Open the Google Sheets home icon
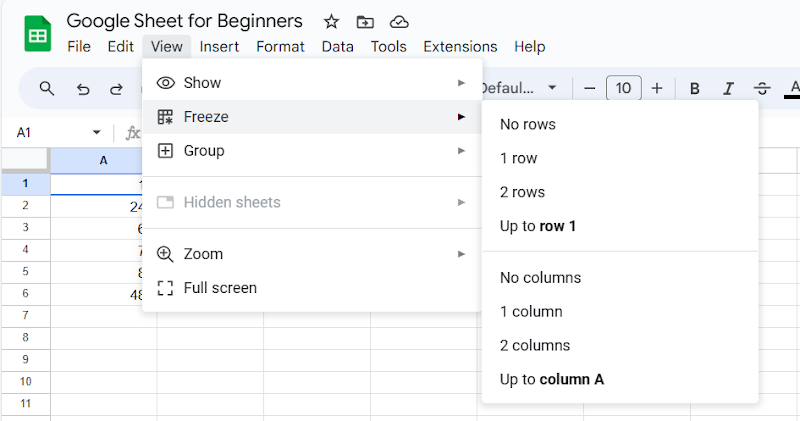The image size is (800, 421). pyautogui.click(x=38, y=34)
